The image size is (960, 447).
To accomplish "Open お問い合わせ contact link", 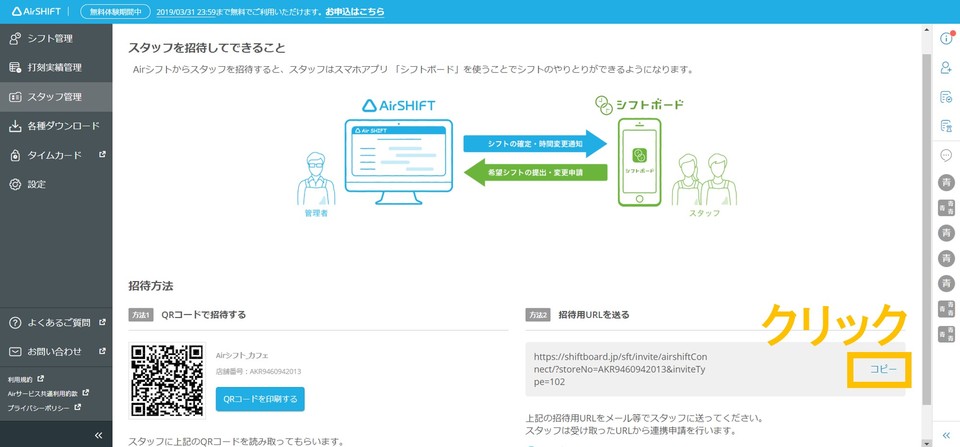I will (x=56, y=352).
